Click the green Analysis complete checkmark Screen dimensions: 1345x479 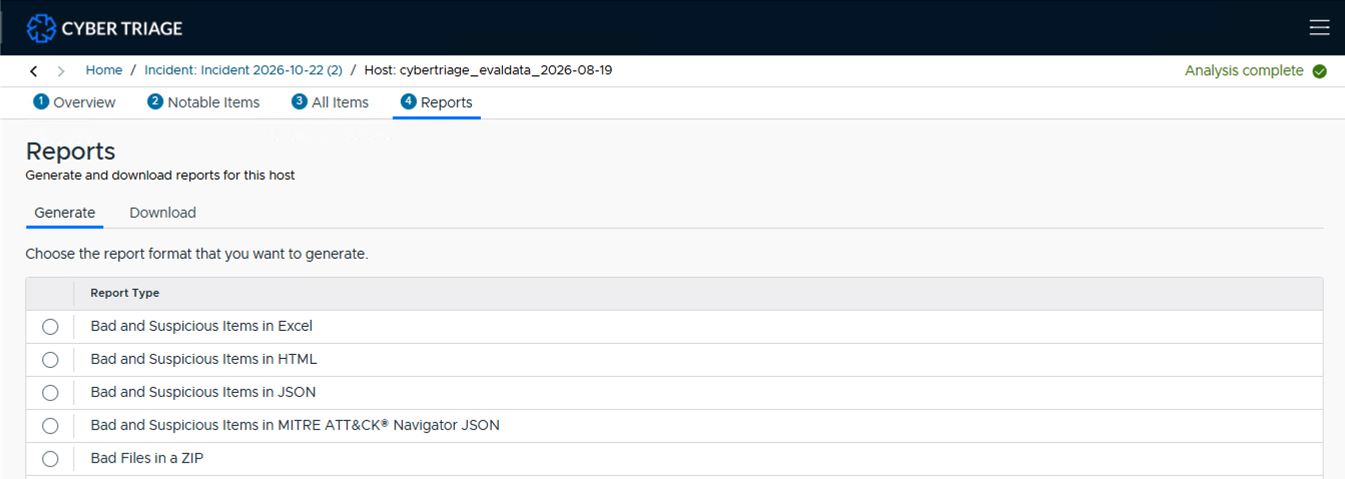[x=1319, y=71]
